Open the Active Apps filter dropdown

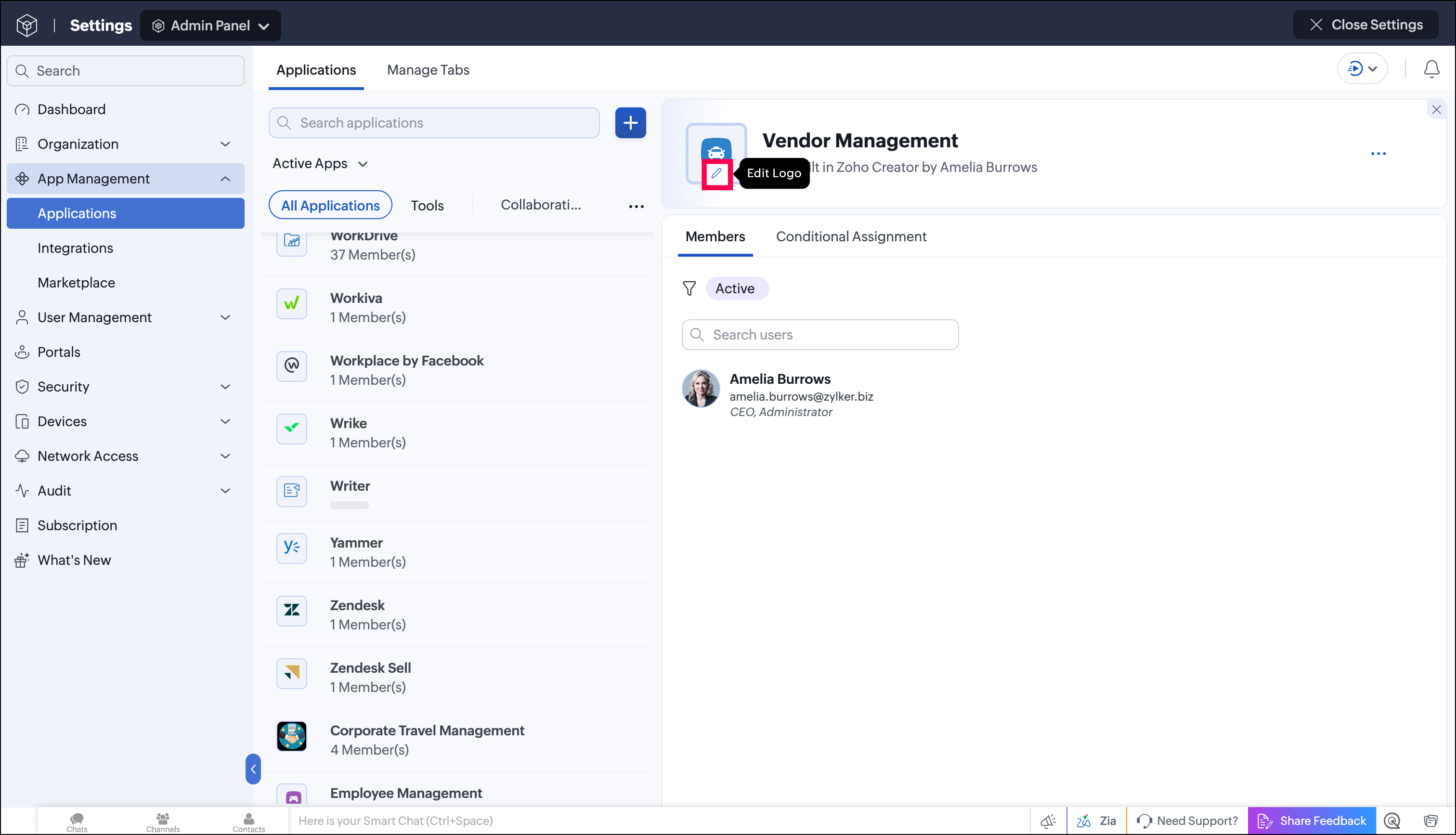click(320, 163)
